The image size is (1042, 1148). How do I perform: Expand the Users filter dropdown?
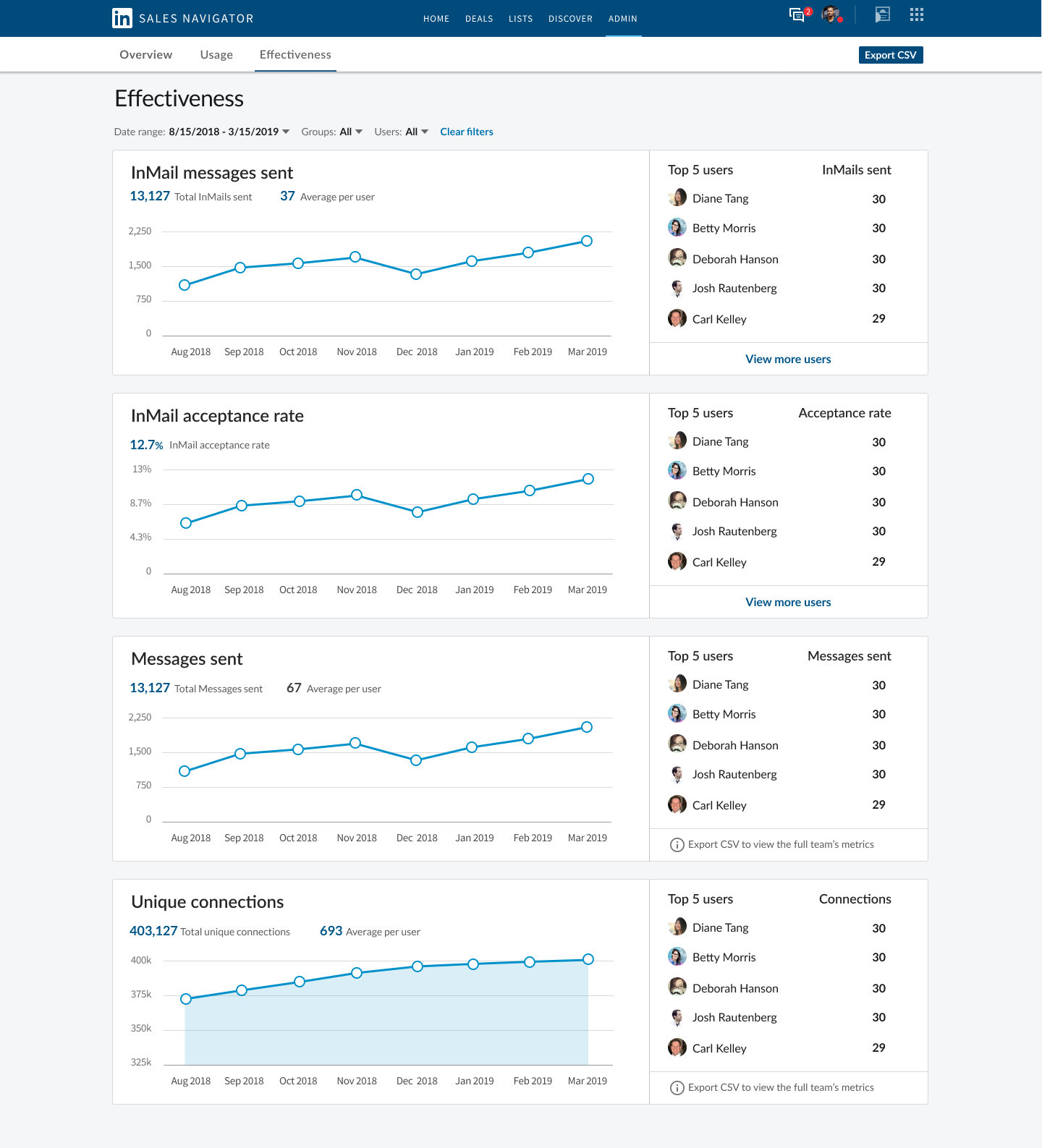[x=417, y=132]
